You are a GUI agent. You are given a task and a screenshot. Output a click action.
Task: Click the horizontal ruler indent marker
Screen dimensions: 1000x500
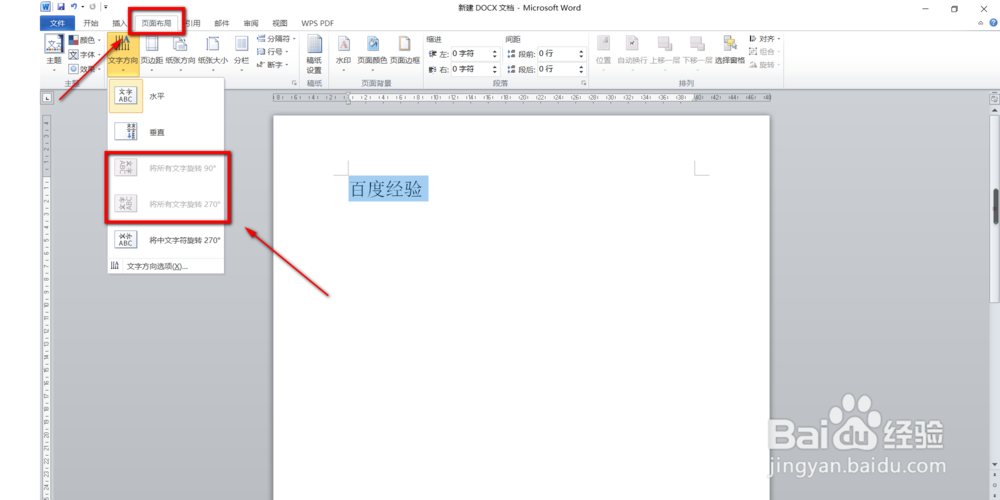tap(348, 98)
